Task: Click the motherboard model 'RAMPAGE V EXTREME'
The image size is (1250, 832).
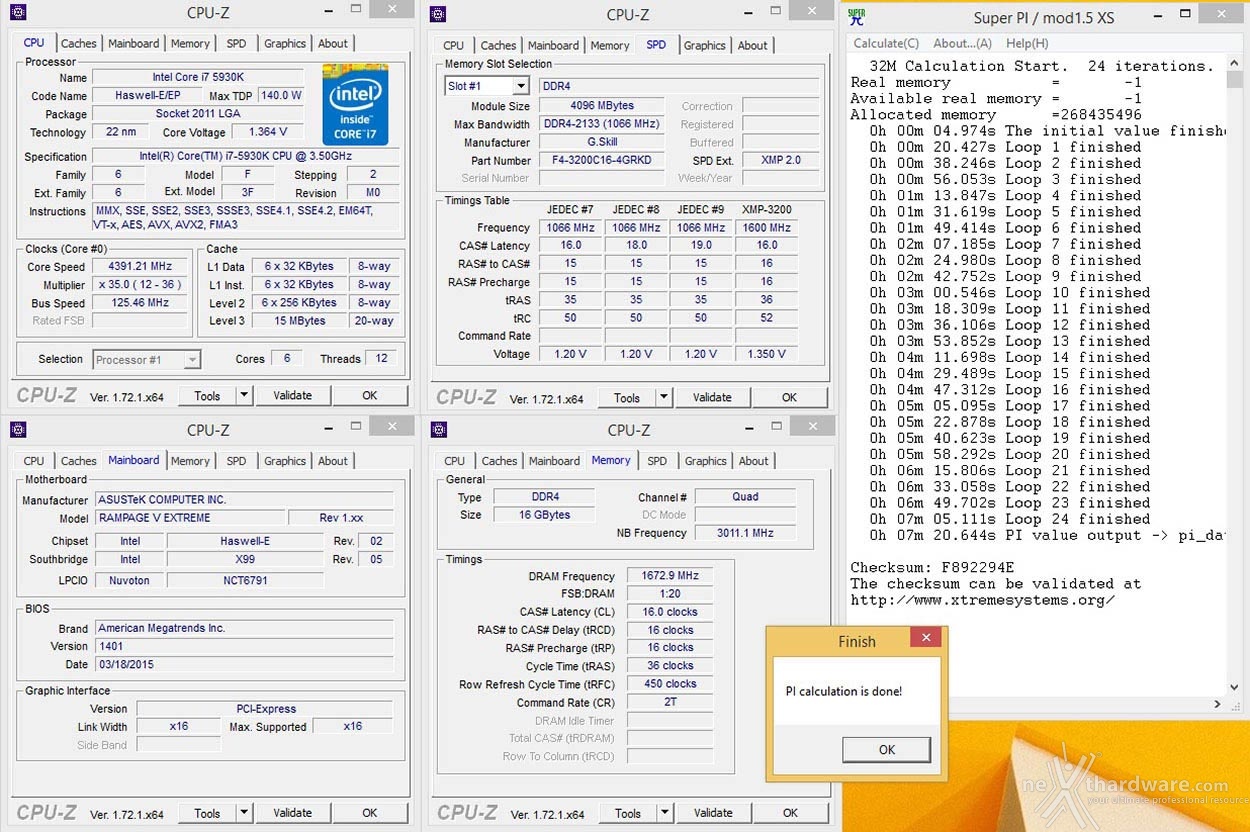Action: click(189, 518)
